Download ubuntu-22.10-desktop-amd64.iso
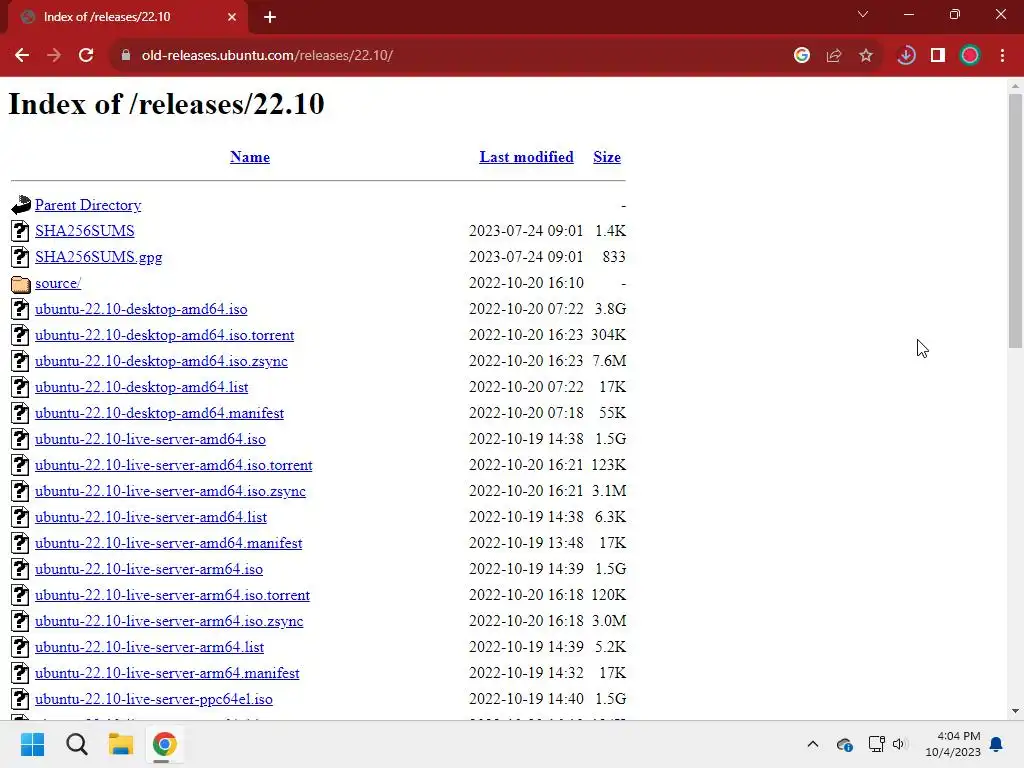 pos(141,310)
